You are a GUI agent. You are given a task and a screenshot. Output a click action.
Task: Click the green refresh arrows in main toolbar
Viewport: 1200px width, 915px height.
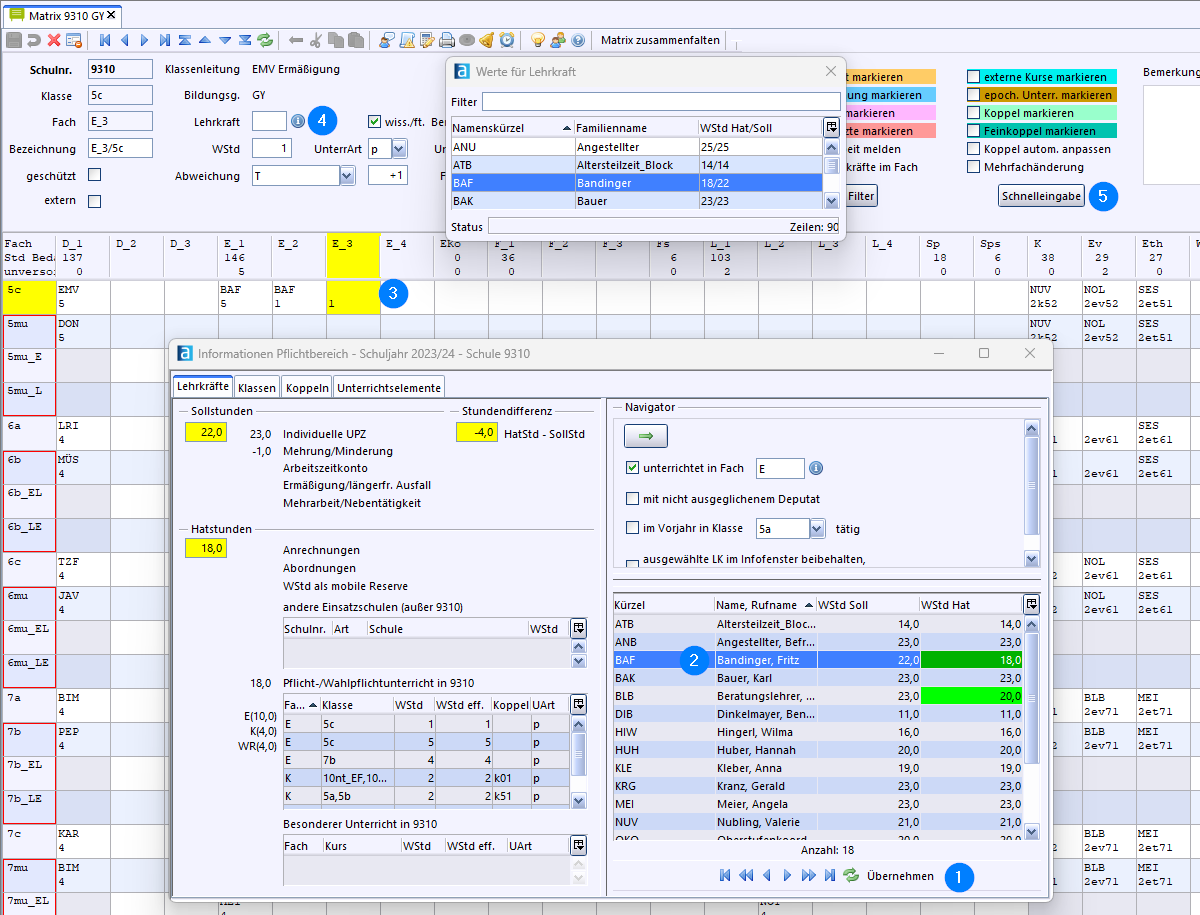click(265, 40)
